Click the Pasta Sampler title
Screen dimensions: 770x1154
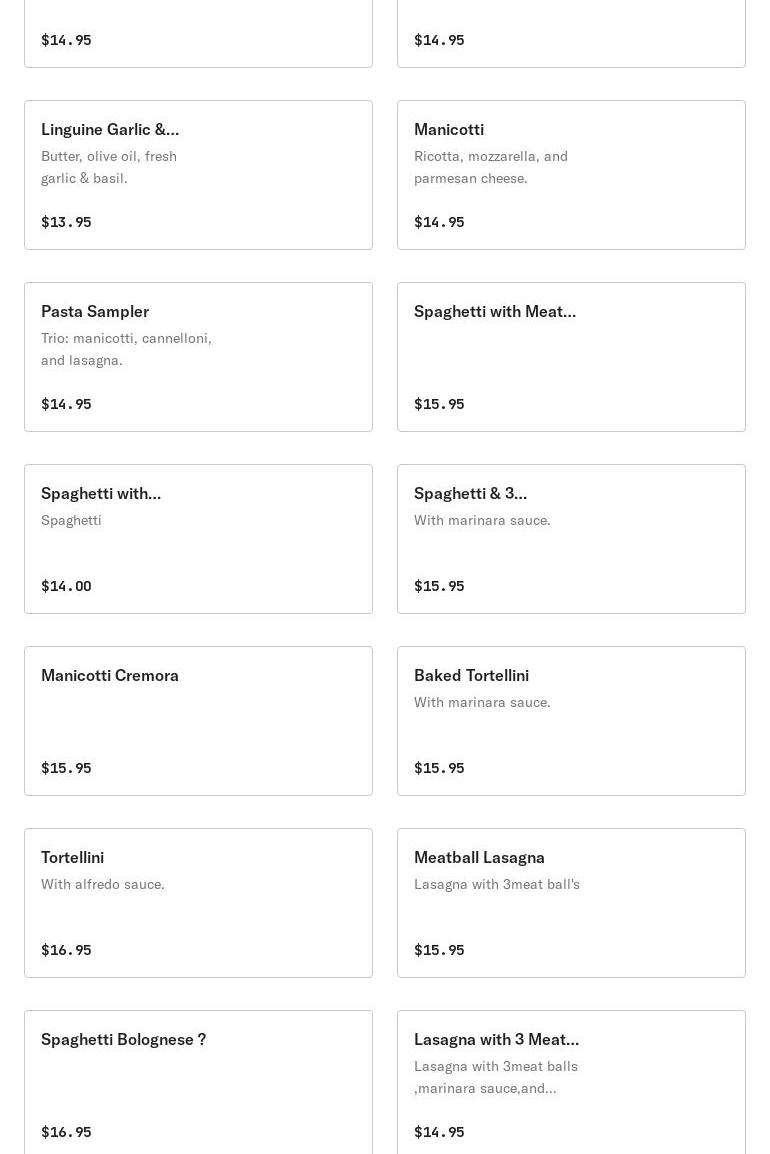point(95,311)
